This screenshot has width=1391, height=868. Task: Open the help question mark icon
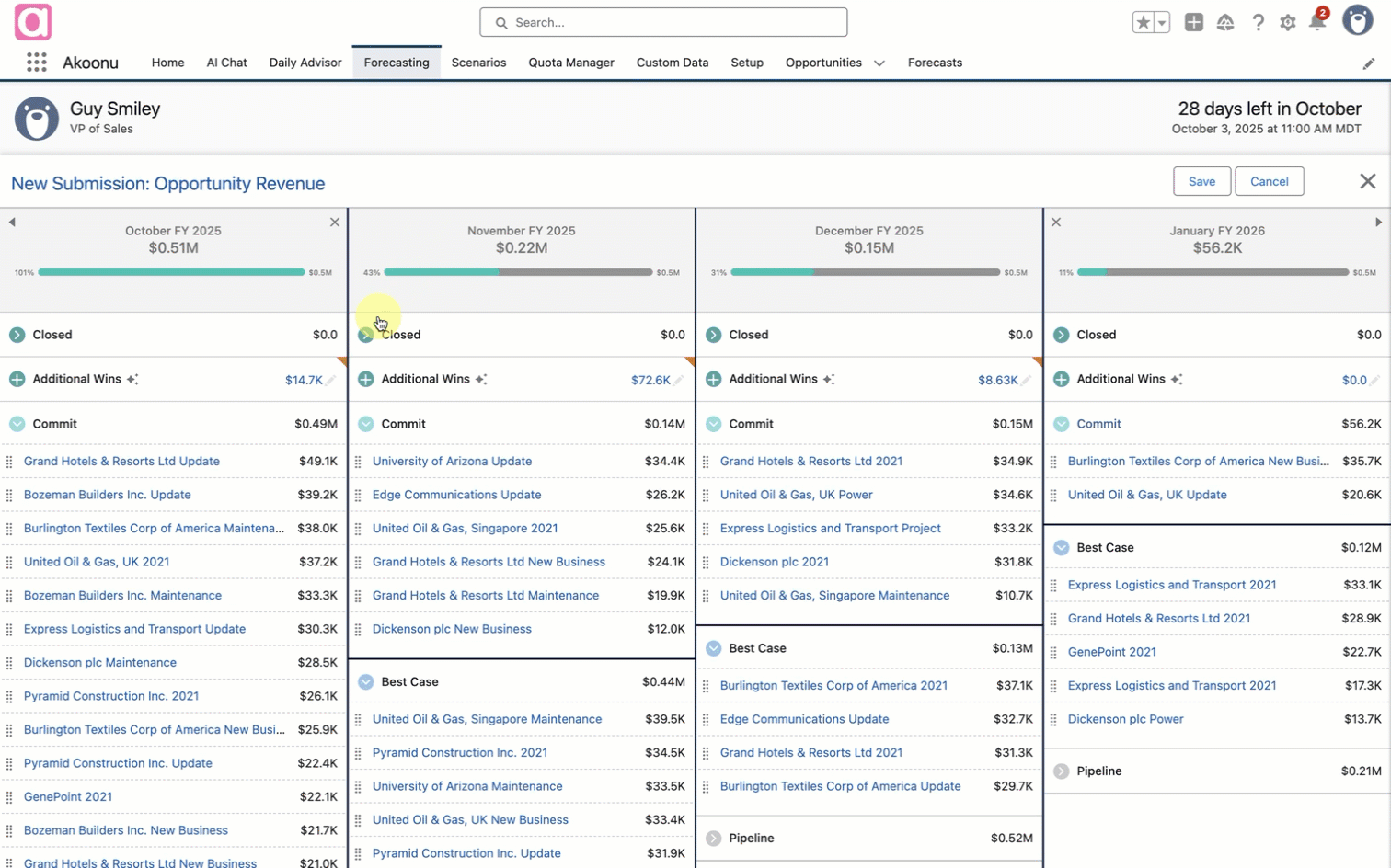pos(1258,23)
